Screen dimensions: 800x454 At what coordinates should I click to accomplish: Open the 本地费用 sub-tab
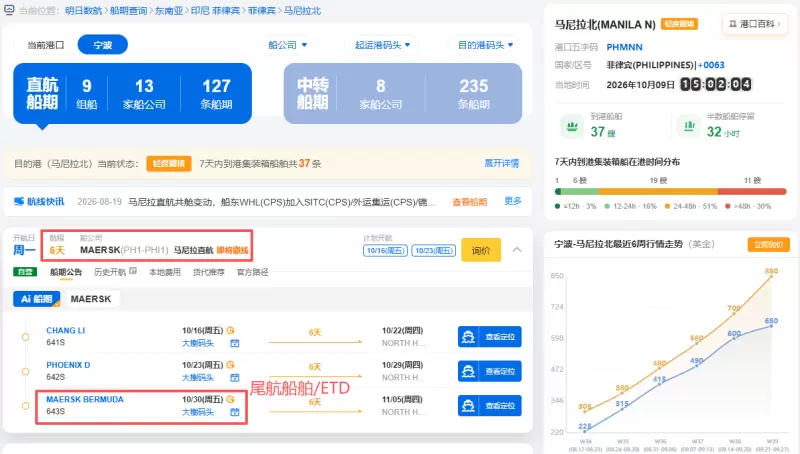point(165,272)
